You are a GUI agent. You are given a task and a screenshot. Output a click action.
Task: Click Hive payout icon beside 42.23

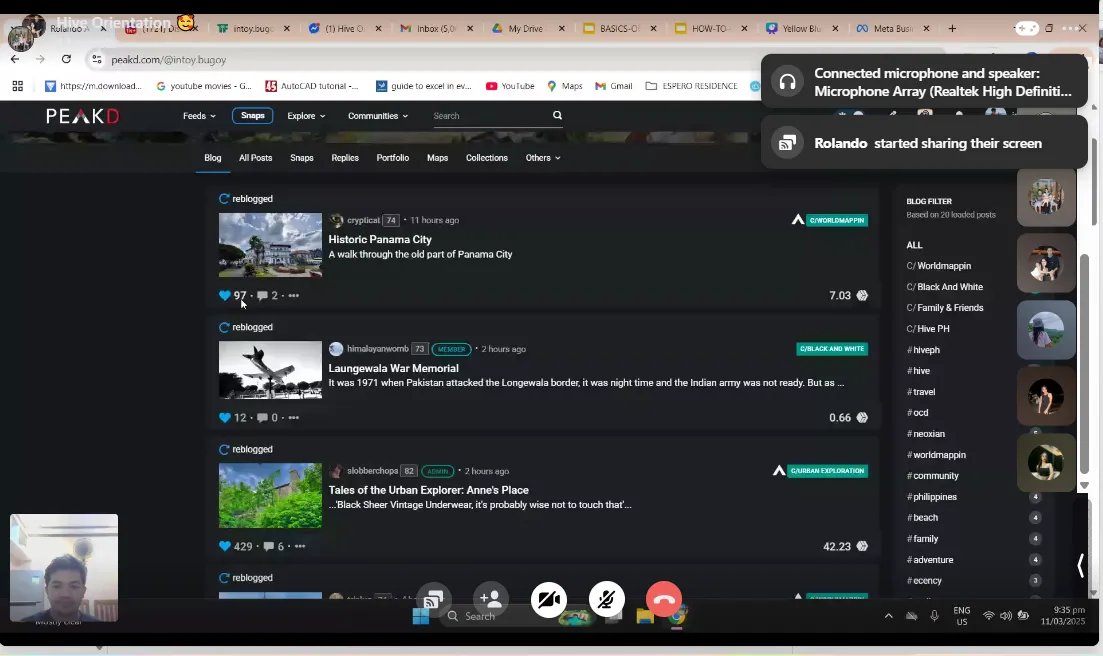[x=862, y=546]
